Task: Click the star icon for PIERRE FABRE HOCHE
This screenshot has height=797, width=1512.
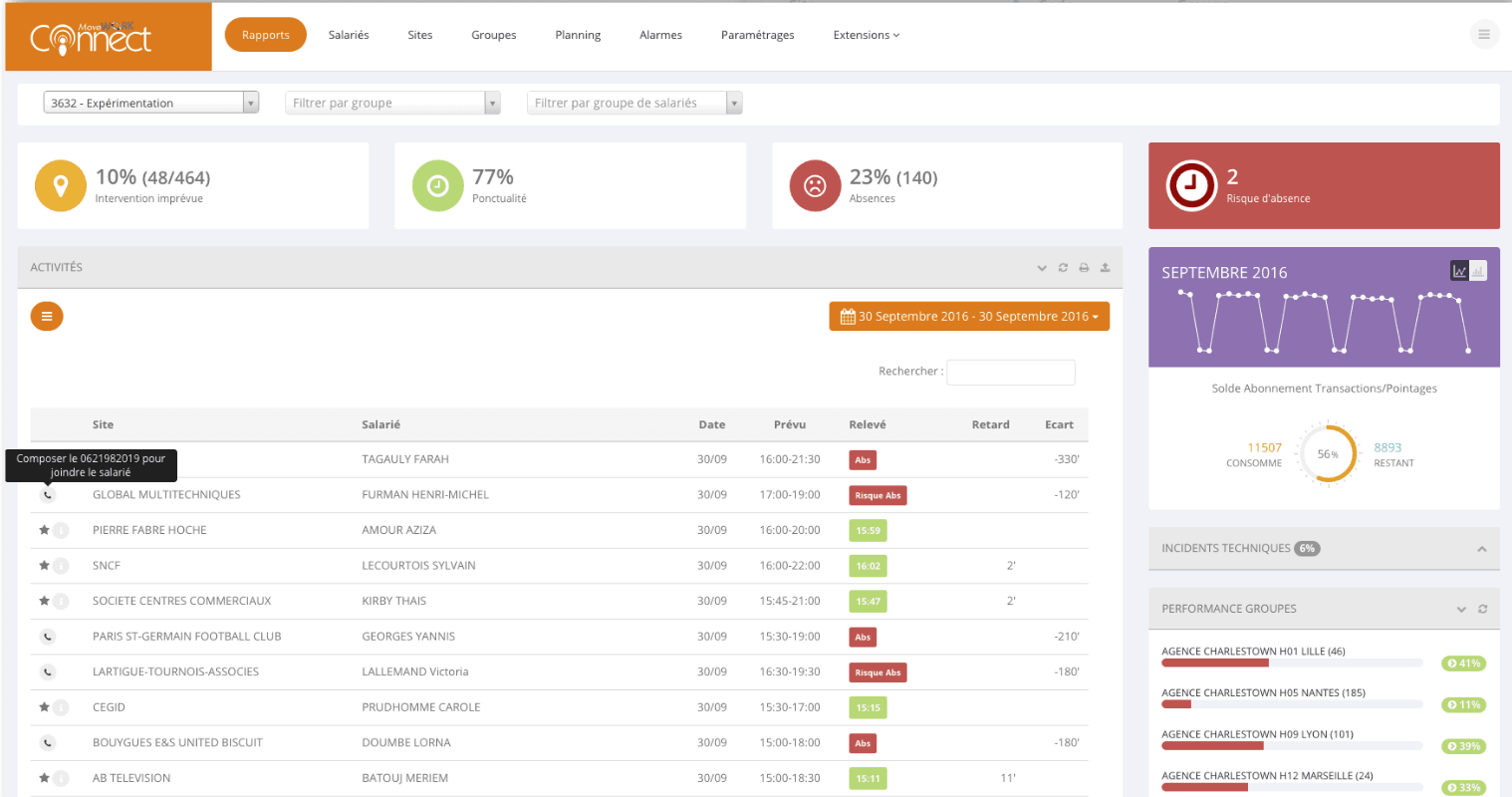Action: pyautogui.click(x=44, y=530)
